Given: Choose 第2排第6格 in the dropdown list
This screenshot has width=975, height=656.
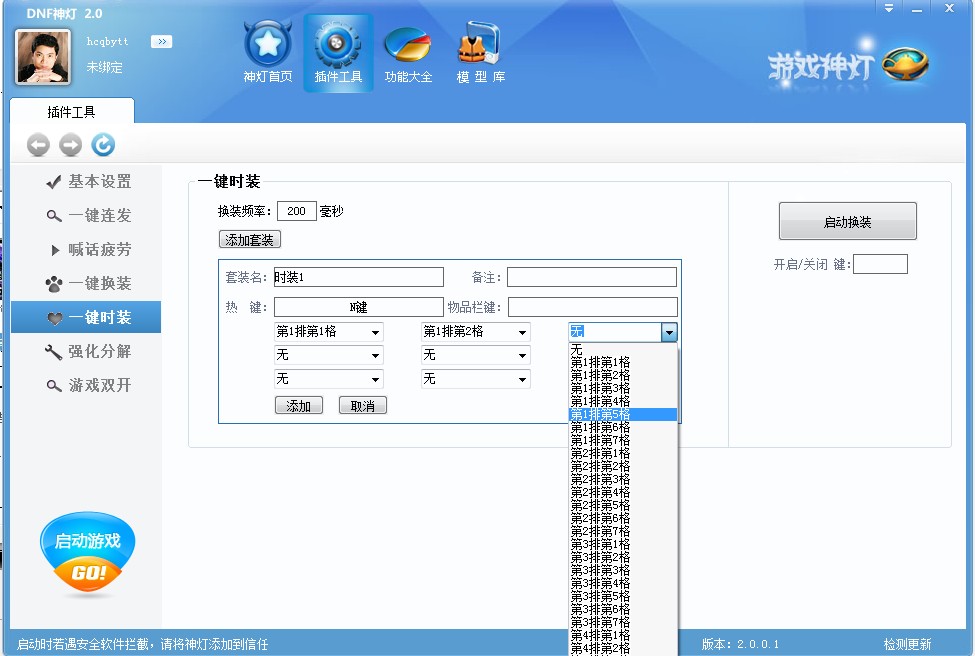Looking at the screenshot, I should point(623,519).
